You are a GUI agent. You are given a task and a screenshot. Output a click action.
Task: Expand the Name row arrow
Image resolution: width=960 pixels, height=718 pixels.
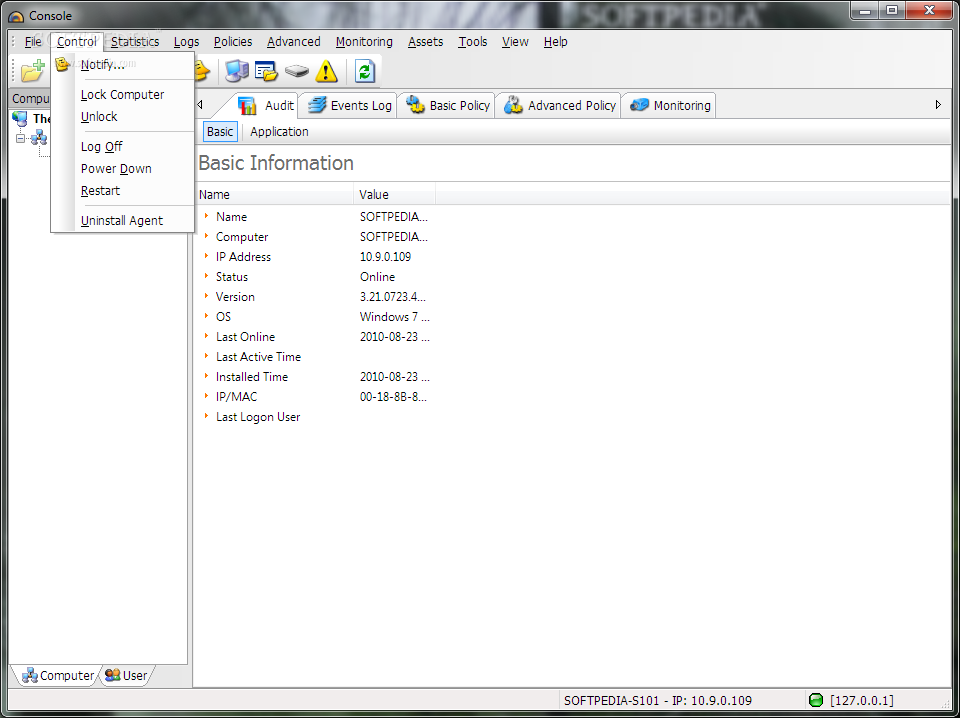(206, 216)
